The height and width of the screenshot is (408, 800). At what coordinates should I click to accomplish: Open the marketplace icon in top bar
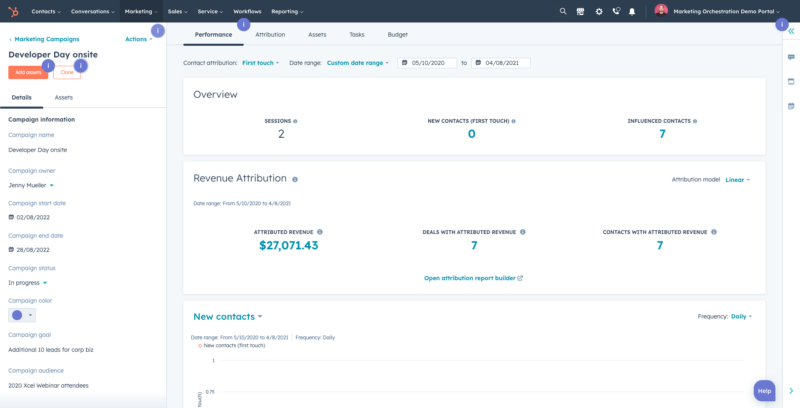pyautogui.click(x=580, y=11)
